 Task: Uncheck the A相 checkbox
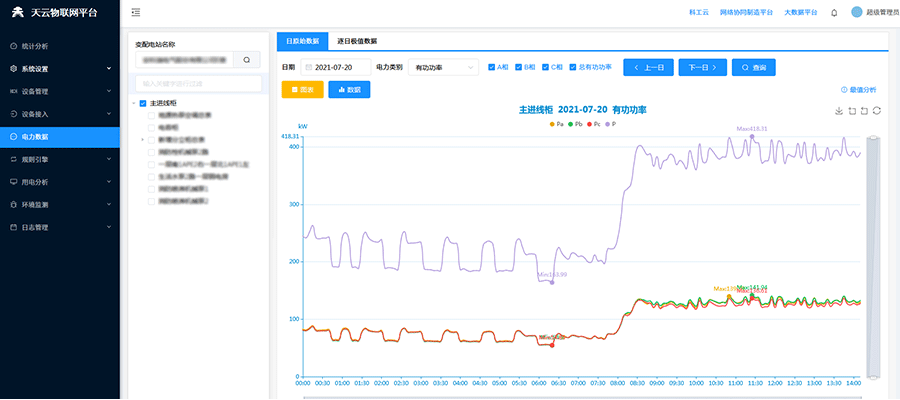491,67
